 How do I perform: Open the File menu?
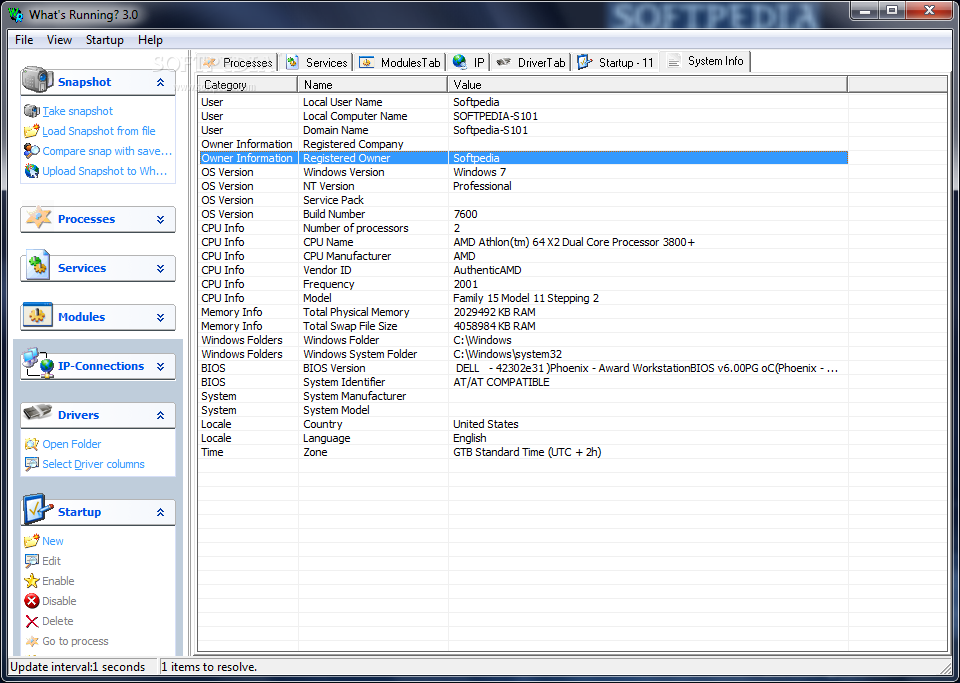[24, 40]
